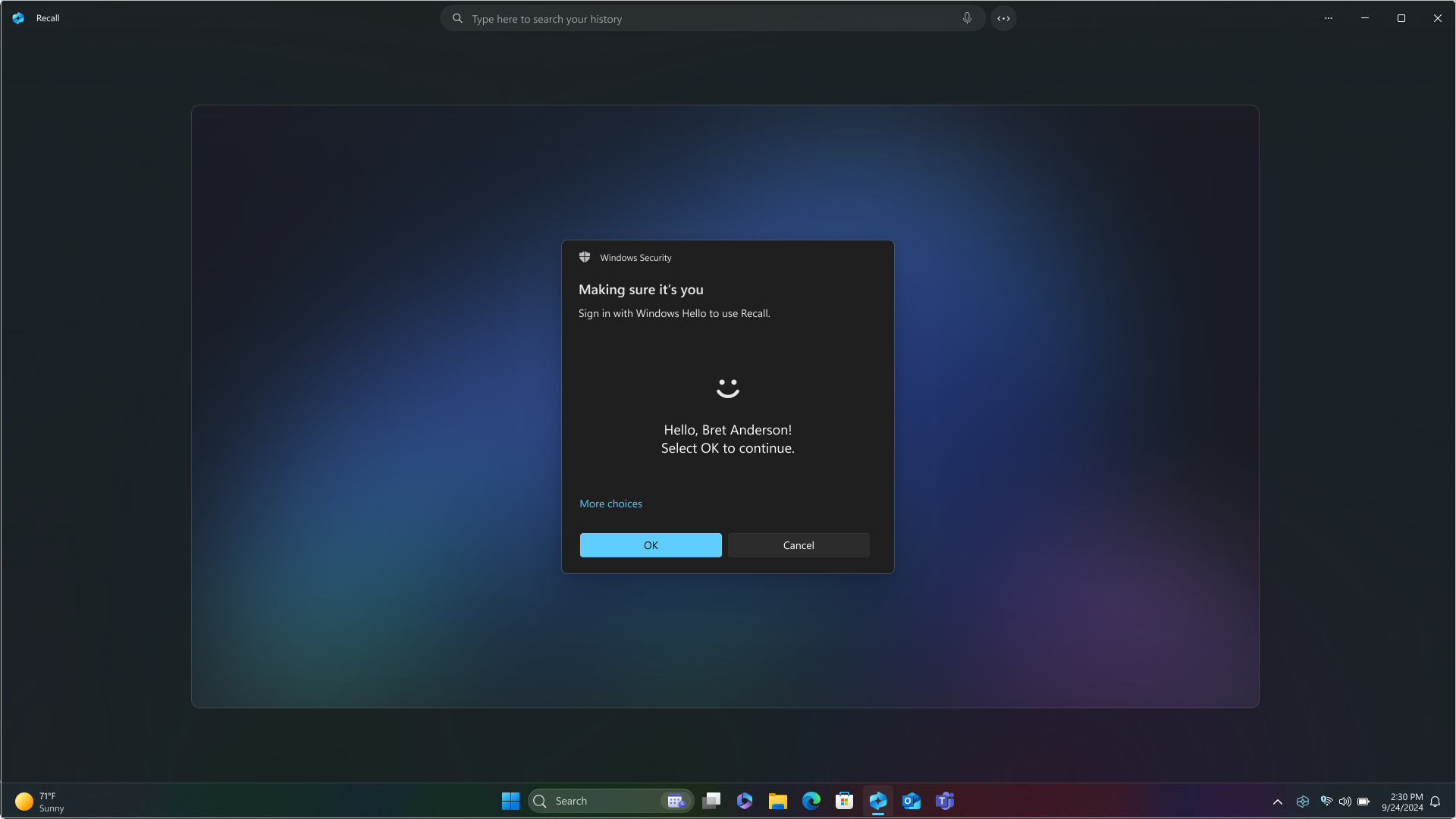Click Cancel to dismiss the security dialog
The width and height of the screenshot is (1456, 819).
point(798,545)
